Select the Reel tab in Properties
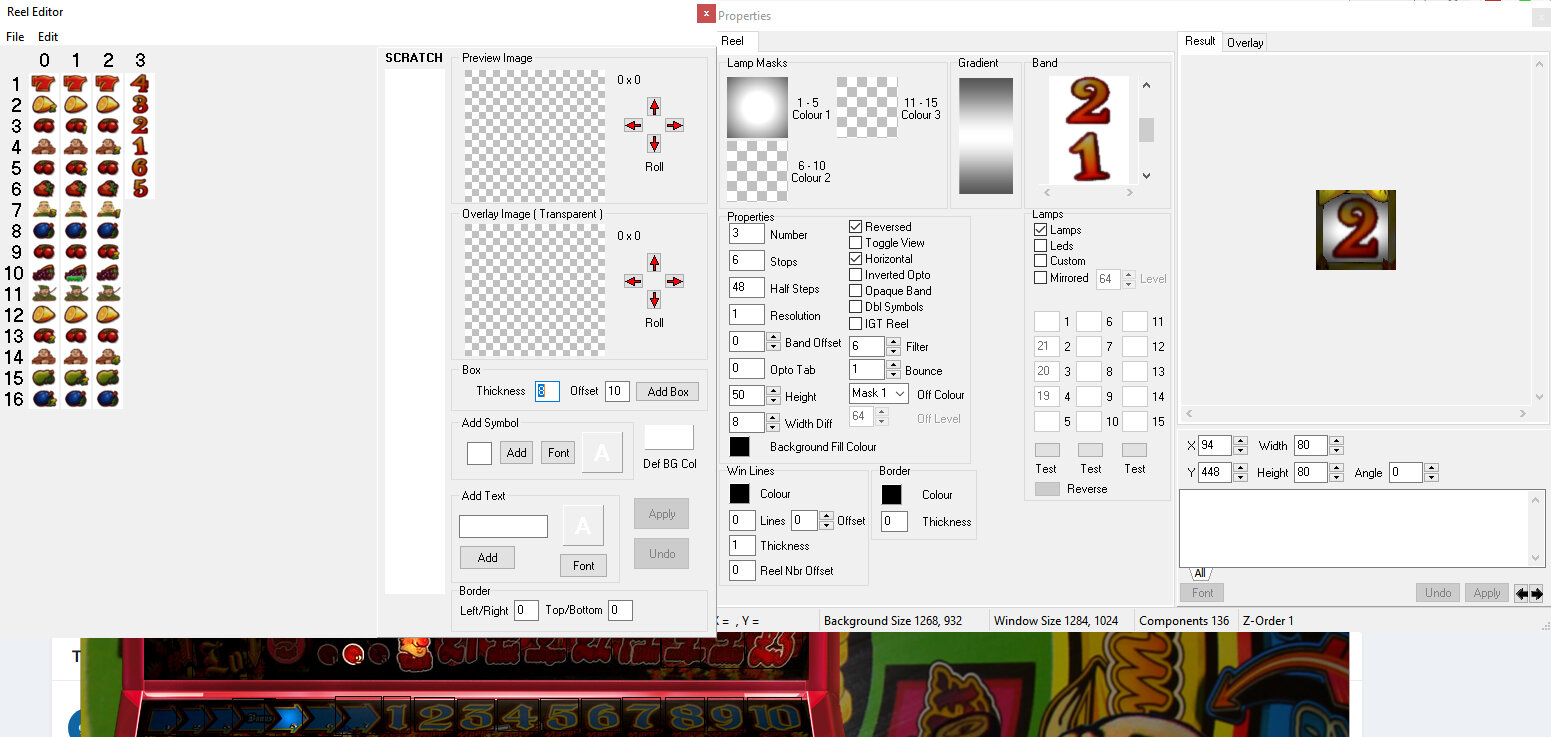The height and width of the screenshot is (737, 1551). click(733, 41)
